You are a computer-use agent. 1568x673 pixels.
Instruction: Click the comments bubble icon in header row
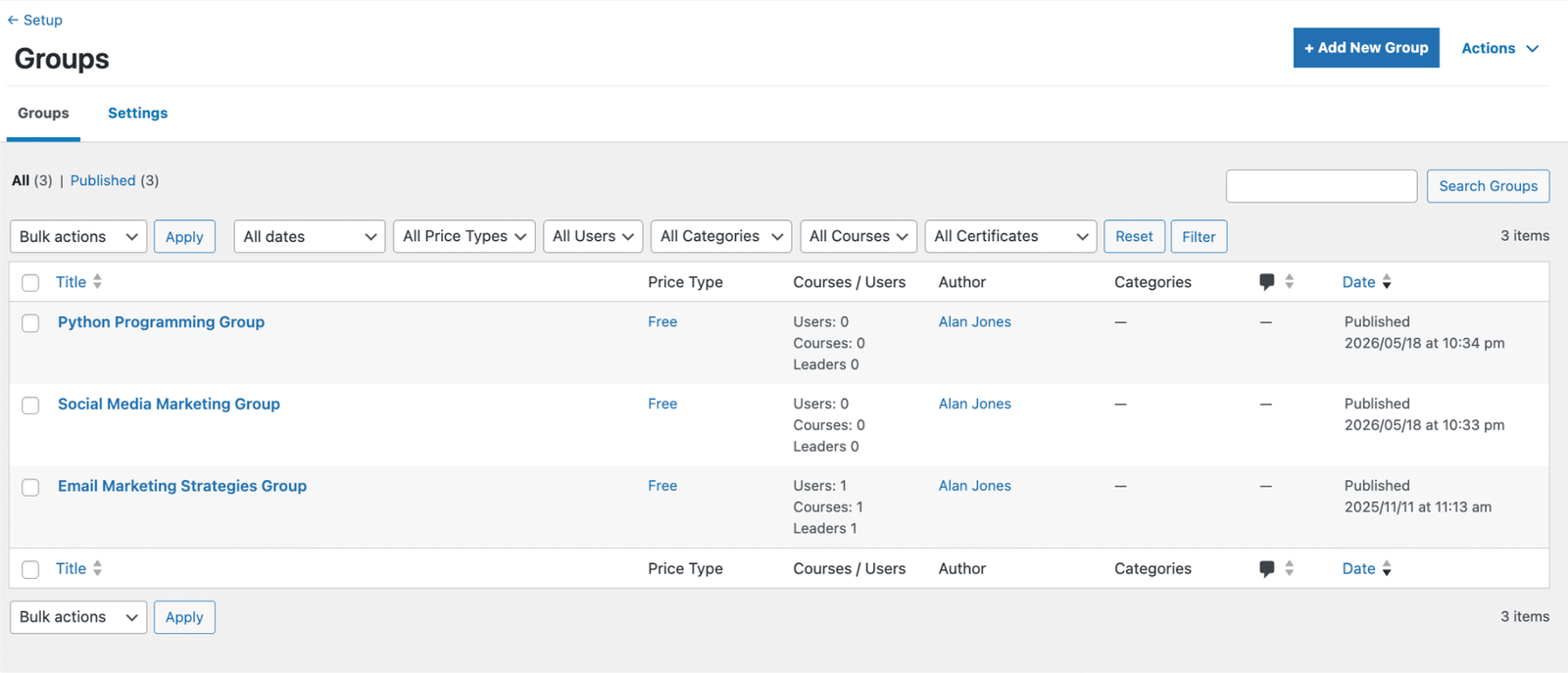(x=1267, y=282)
